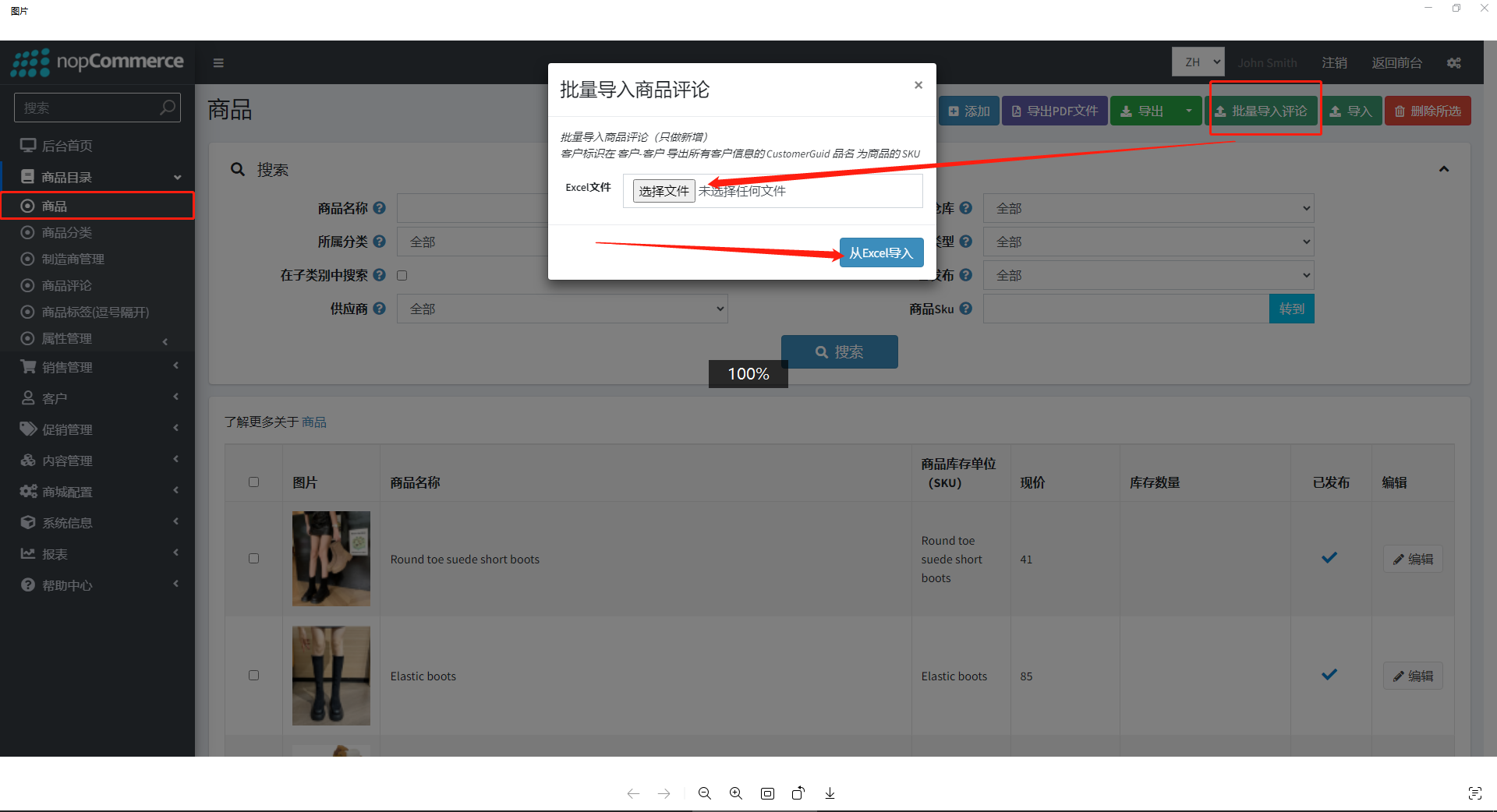Expand the 销售管理 sidebar menu
1497x812 pixels.
tap(67, 367)
